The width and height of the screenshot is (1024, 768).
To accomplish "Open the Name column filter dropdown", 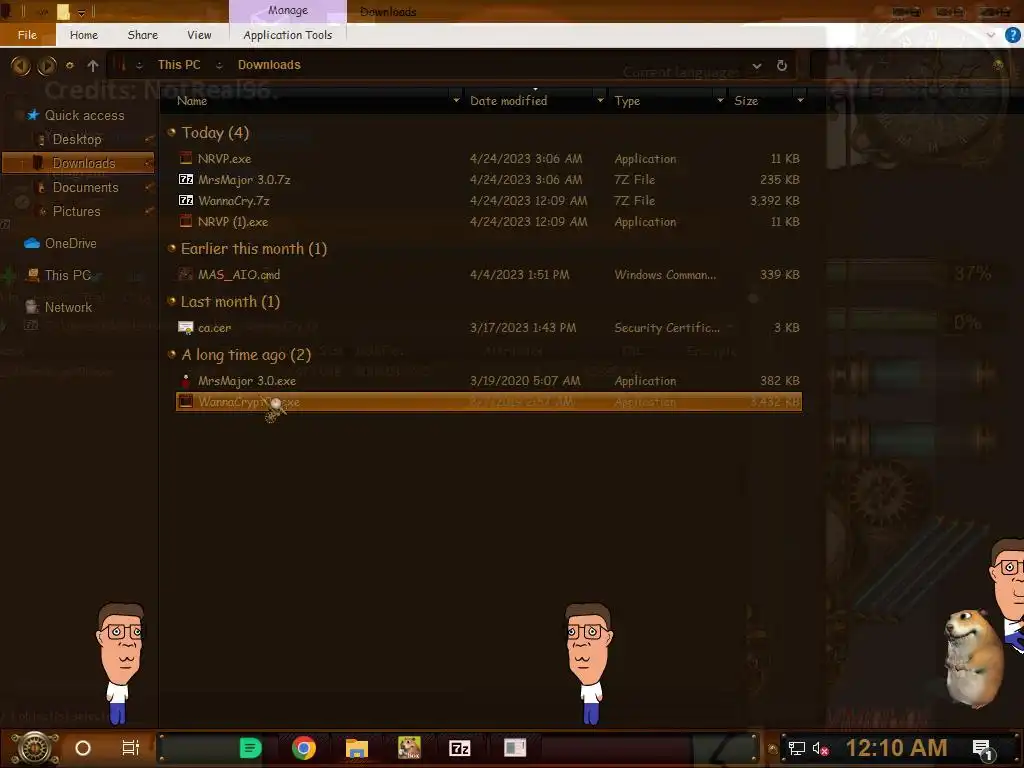I will click(456, 101).
